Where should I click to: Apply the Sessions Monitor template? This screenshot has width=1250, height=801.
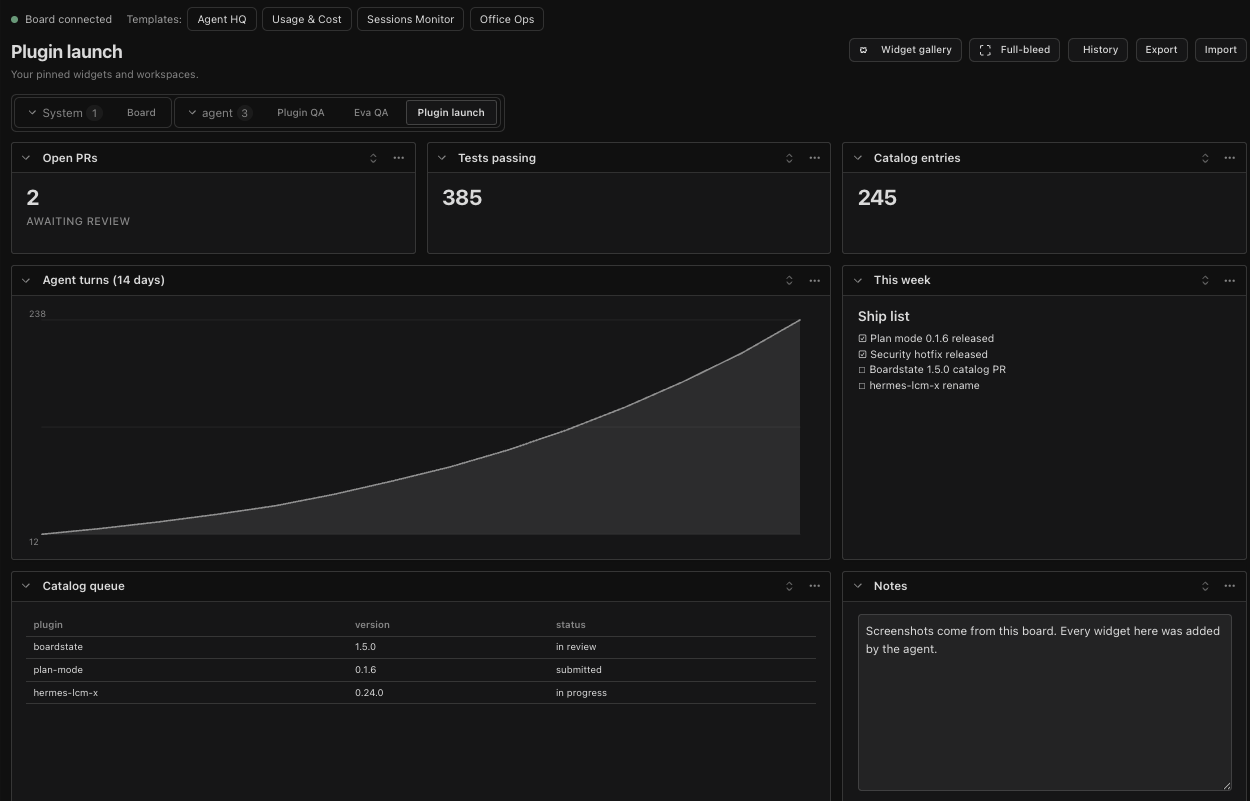(x=411, y=19)
